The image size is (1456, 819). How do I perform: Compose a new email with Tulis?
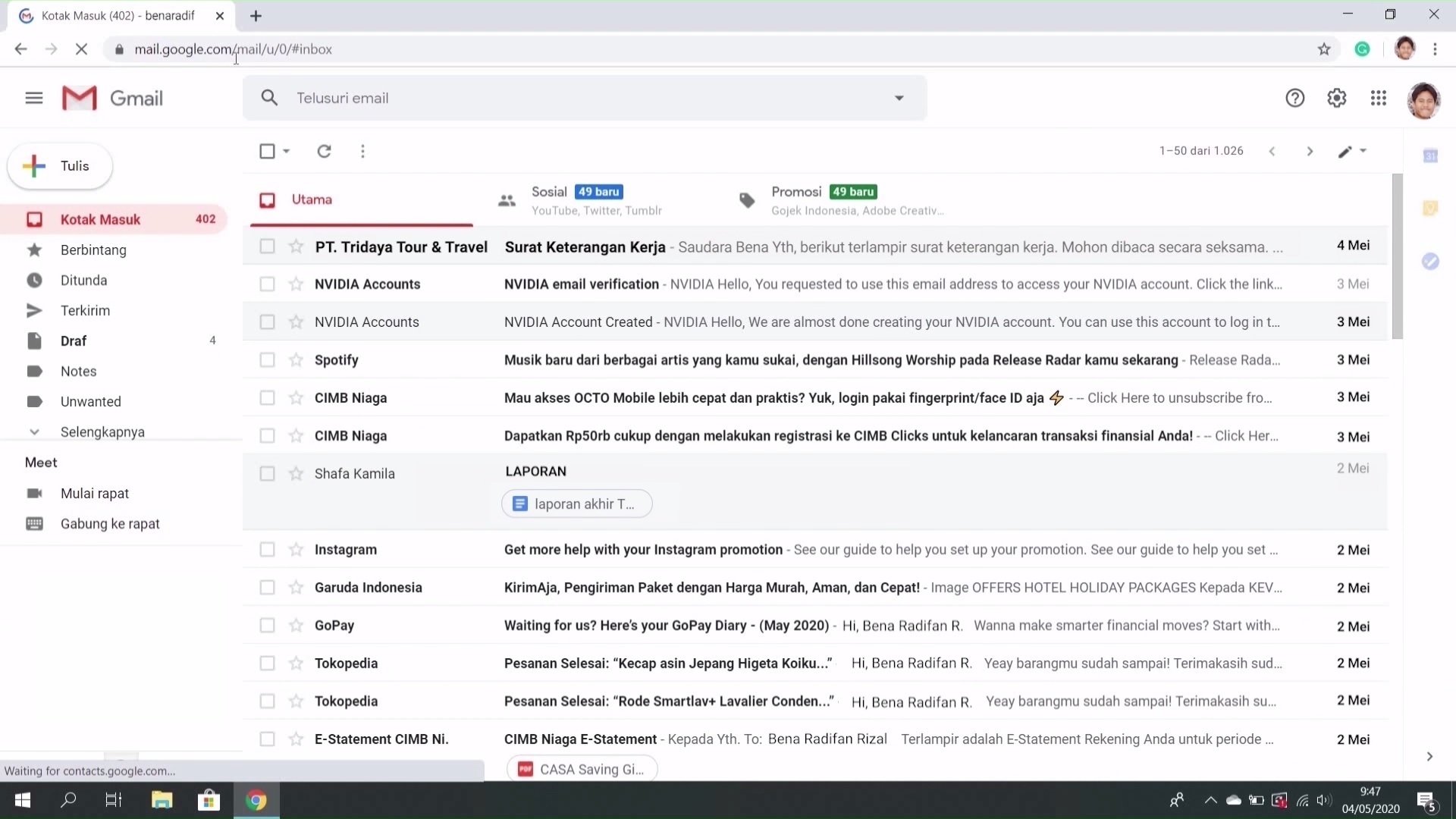(x=60, y=166)
